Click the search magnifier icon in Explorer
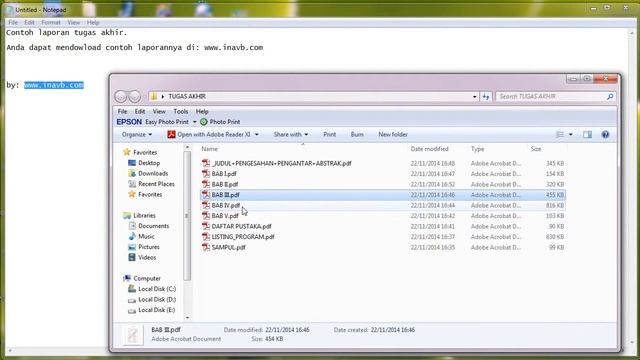 (x=610, y=96)
